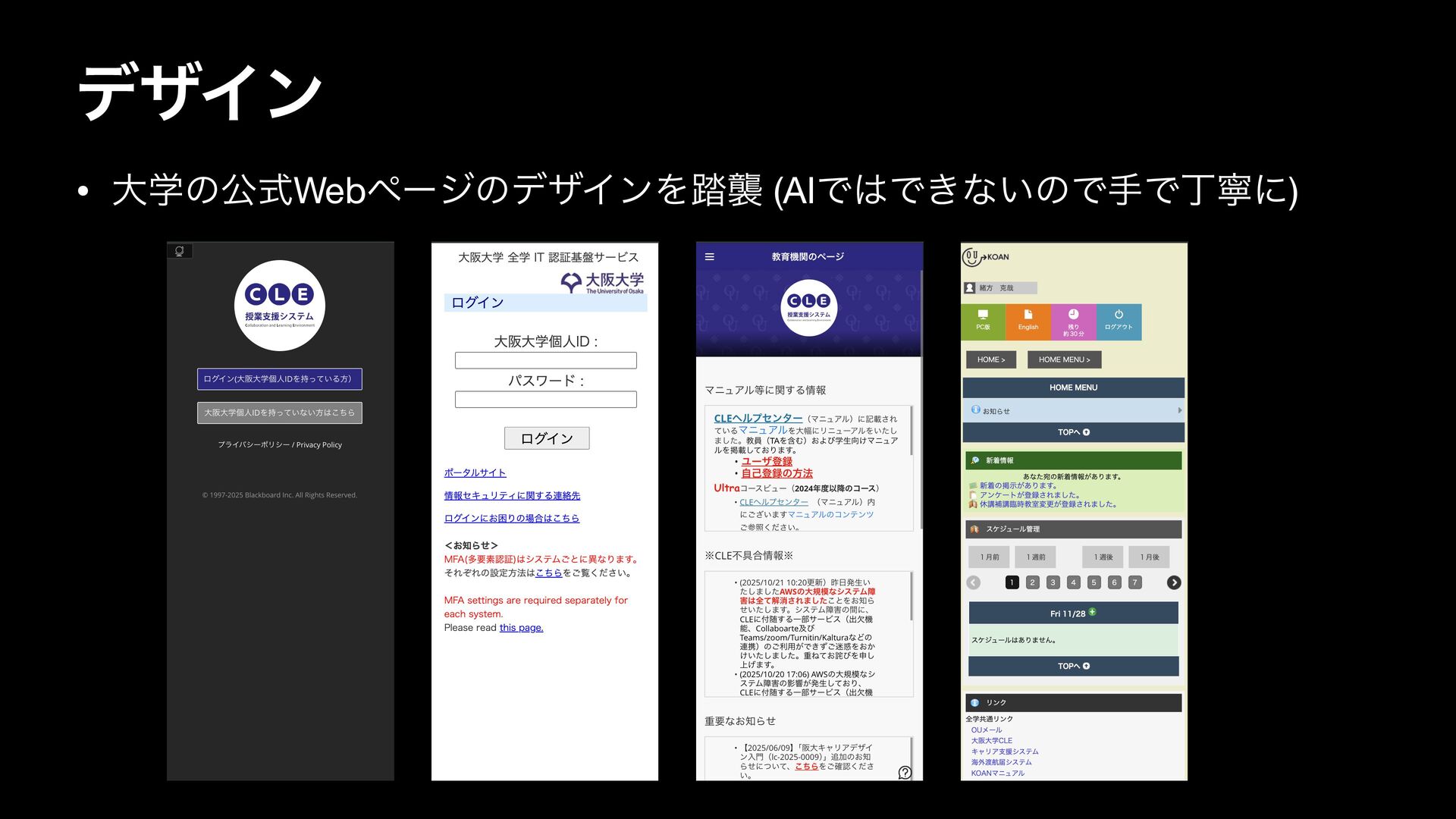Click login with Osaka University ID button
1456x819 pixels.
pos(280,378)
